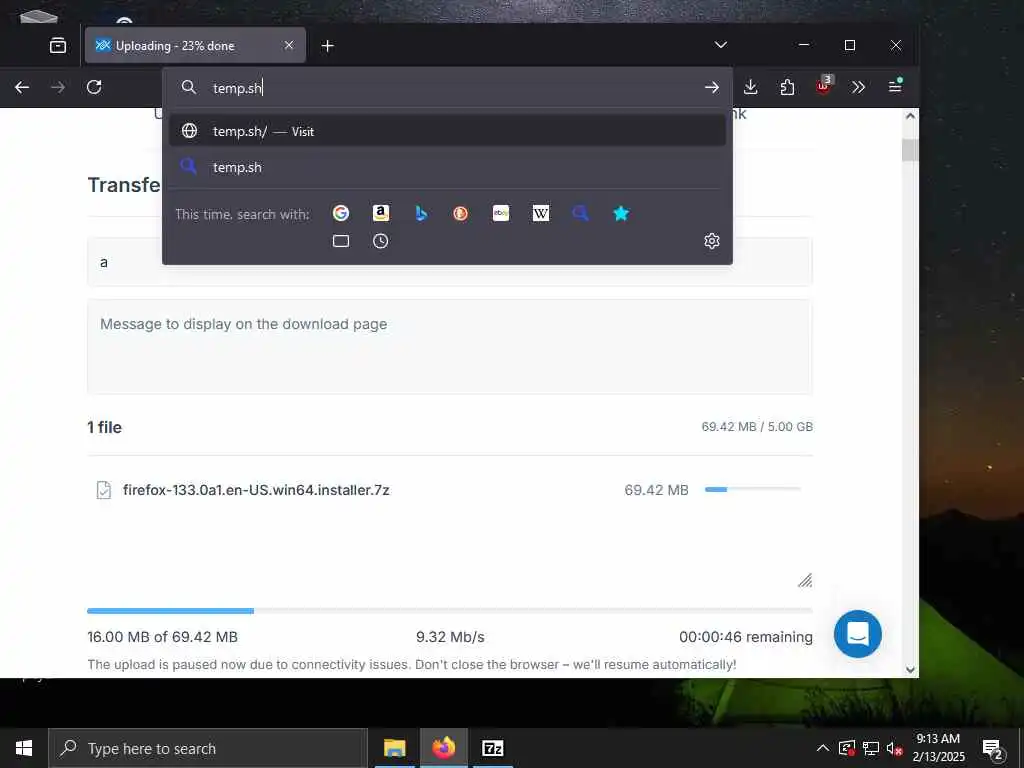Click '16.00 MB of 69.42 MB' text
The height and width of the screenshot is (768, 1024).
pos(163,637)
